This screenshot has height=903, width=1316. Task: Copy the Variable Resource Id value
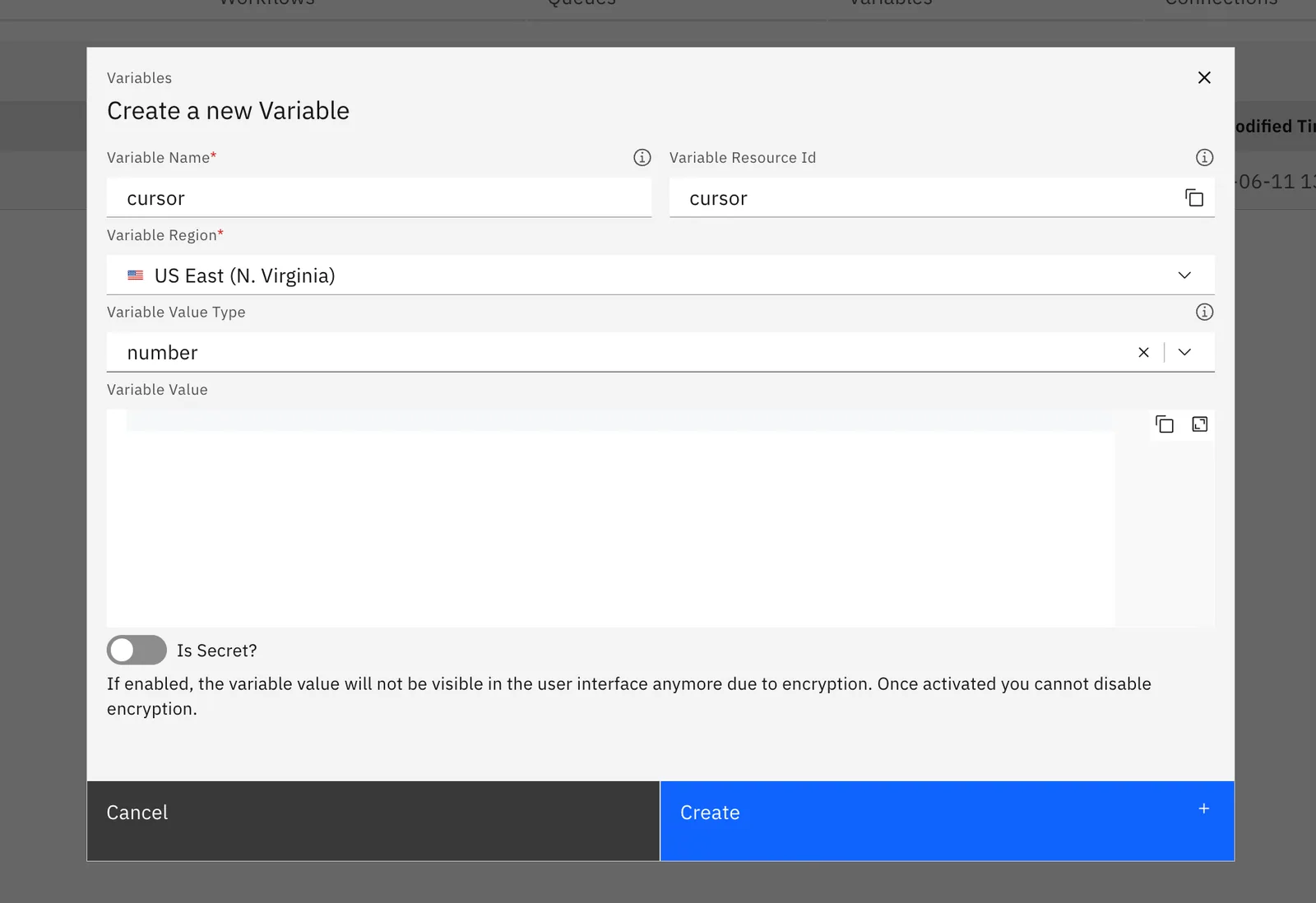[x=1194, y=197]
